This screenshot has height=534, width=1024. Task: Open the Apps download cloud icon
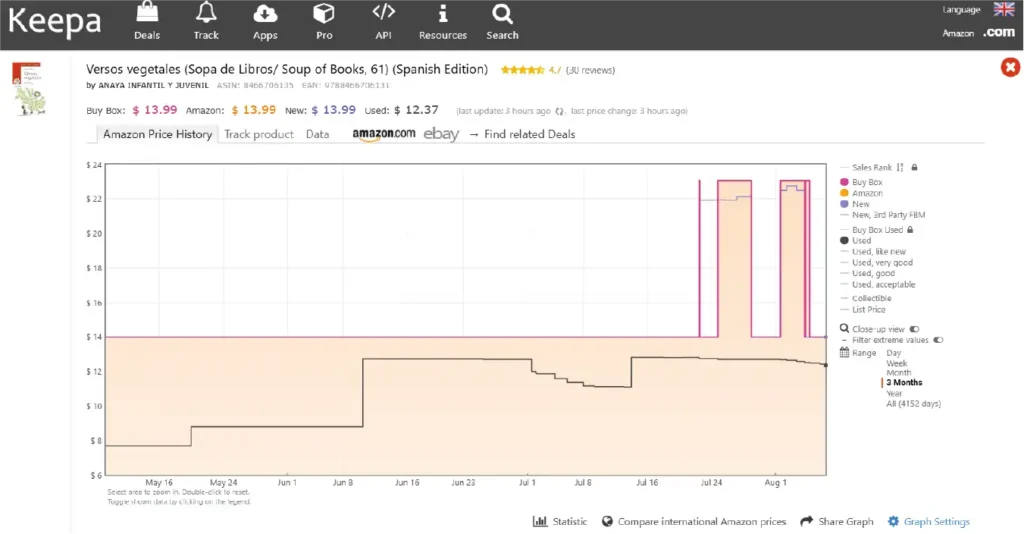tap(265, 13)
